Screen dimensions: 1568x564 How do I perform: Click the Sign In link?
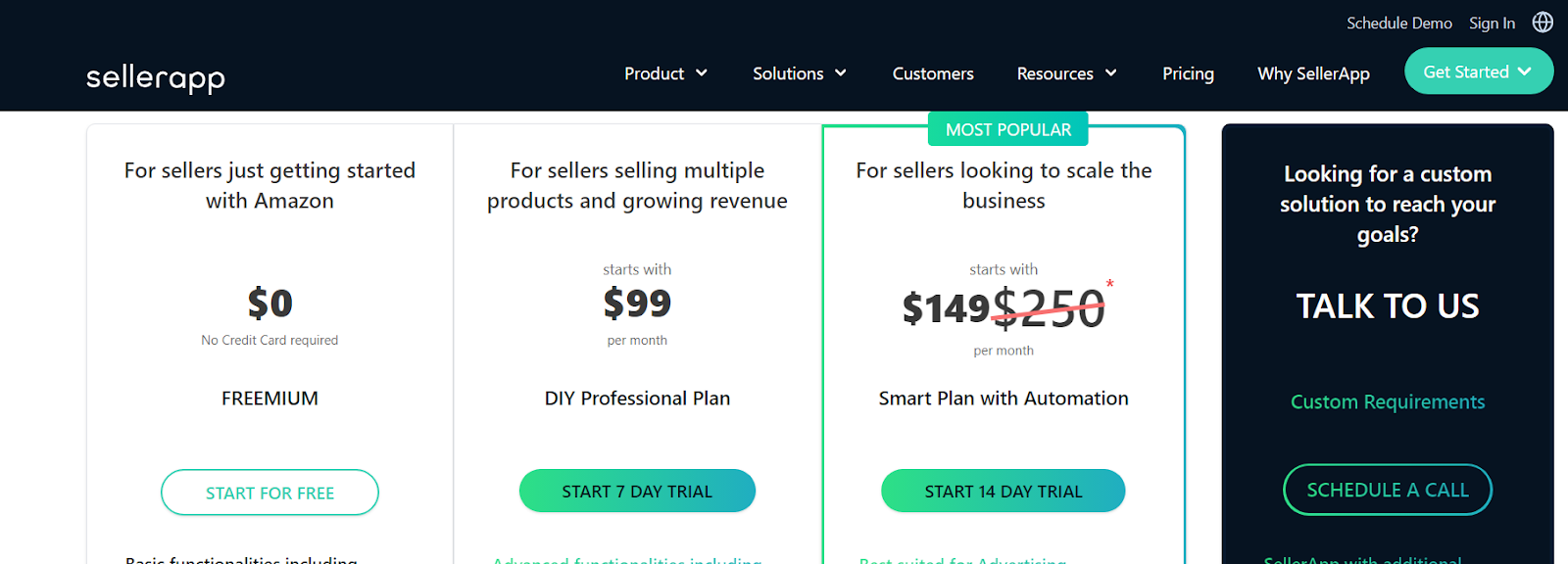pyautogui.click(x=1492, y=23)
